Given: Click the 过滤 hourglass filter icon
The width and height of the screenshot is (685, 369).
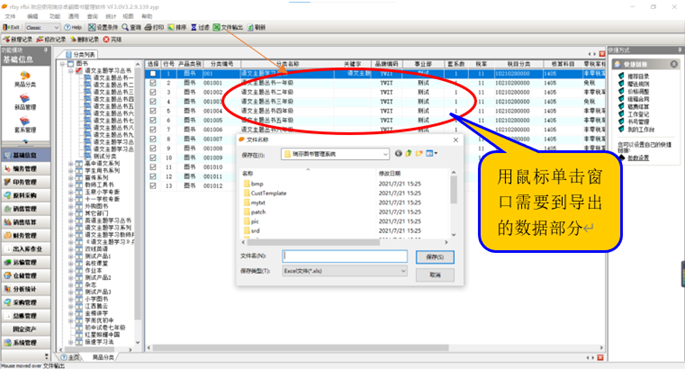Looking at the screenshot, I should pyautogui.click(x=194, y=28).
